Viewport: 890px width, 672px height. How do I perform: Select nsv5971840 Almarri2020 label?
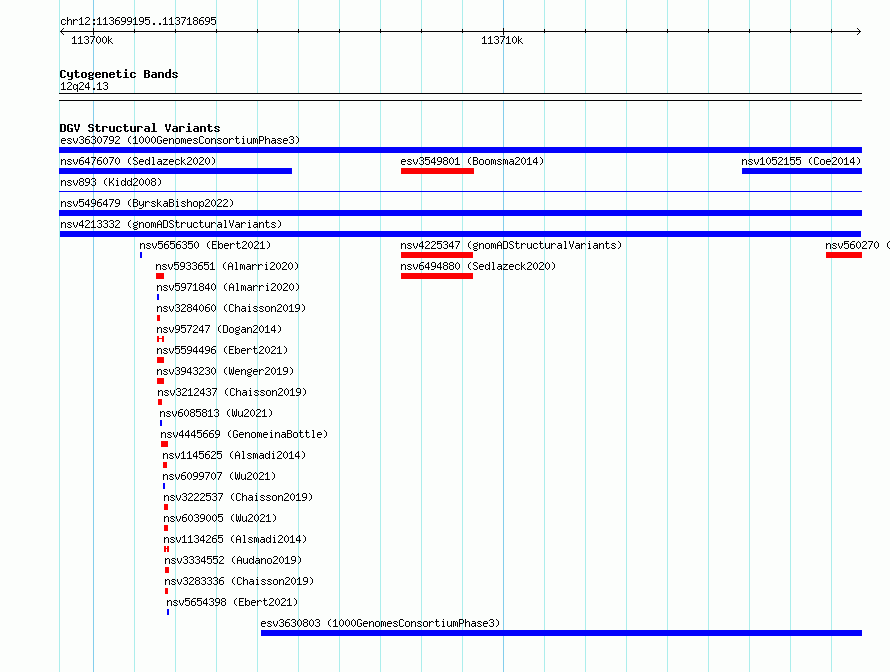tap(228, 287)
